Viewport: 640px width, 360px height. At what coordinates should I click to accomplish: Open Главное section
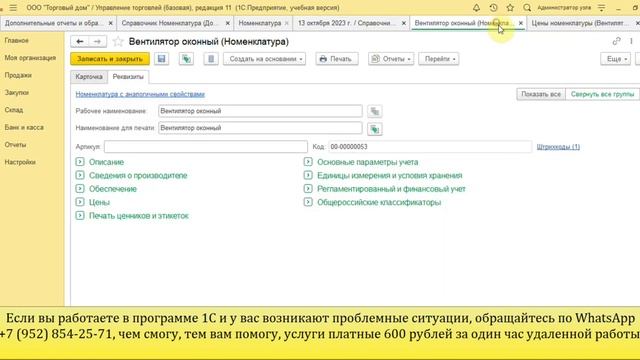(x=17, y=40)
